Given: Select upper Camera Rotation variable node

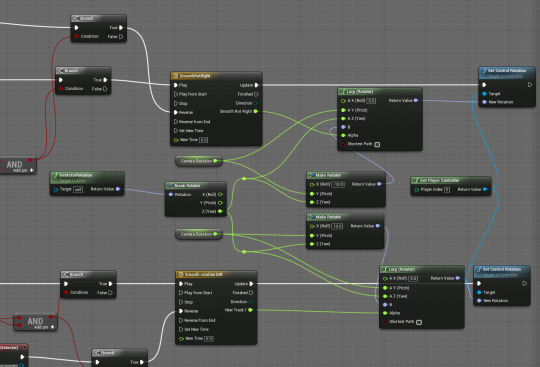Looking at the screenshot, I should 199,161.
